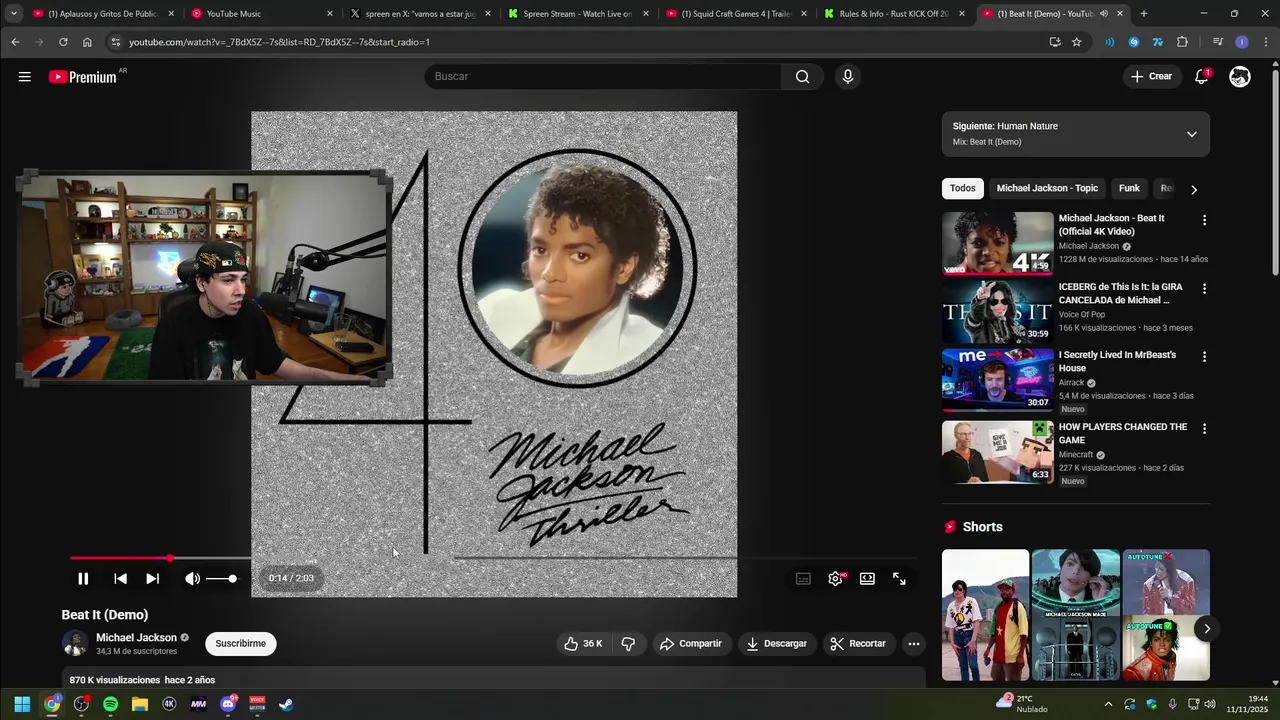Screen dimensions: 1280x720
Task: Select the Todos filter chip
Action: 963,188
